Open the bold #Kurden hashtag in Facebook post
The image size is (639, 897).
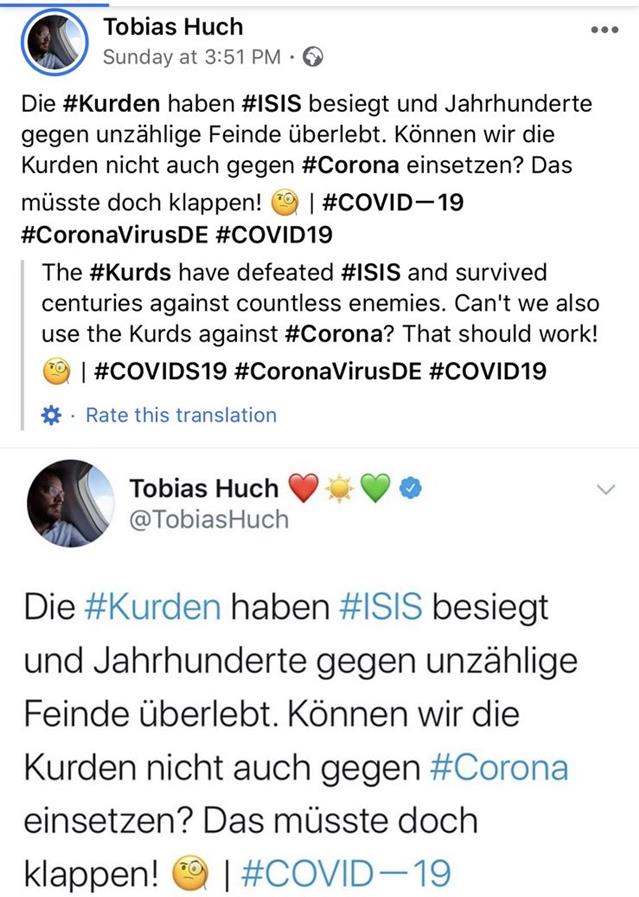click(x=98, y=103)
